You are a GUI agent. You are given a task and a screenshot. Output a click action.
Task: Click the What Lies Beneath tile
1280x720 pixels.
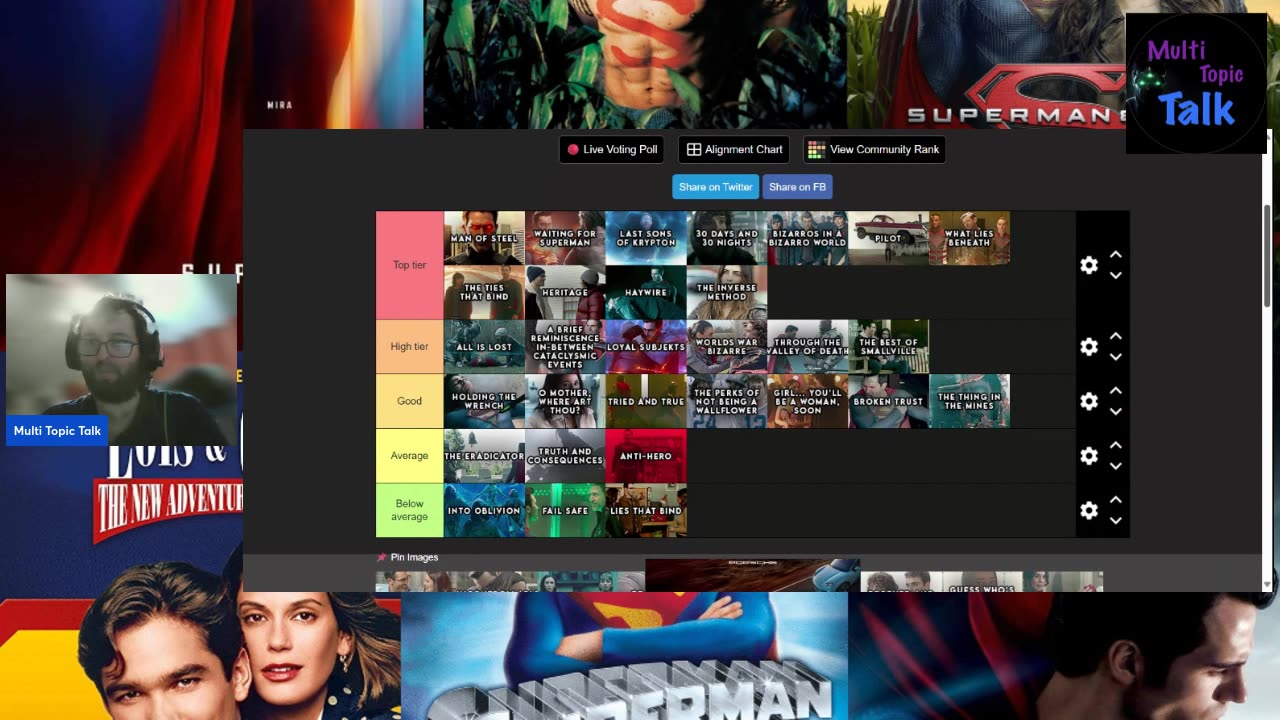[x=969, y=238]
